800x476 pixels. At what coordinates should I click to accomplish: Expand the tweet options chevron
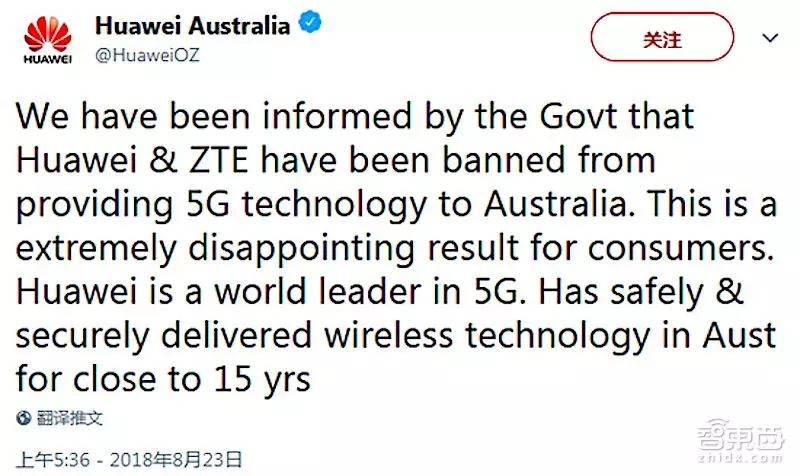(x=770, y=39)
